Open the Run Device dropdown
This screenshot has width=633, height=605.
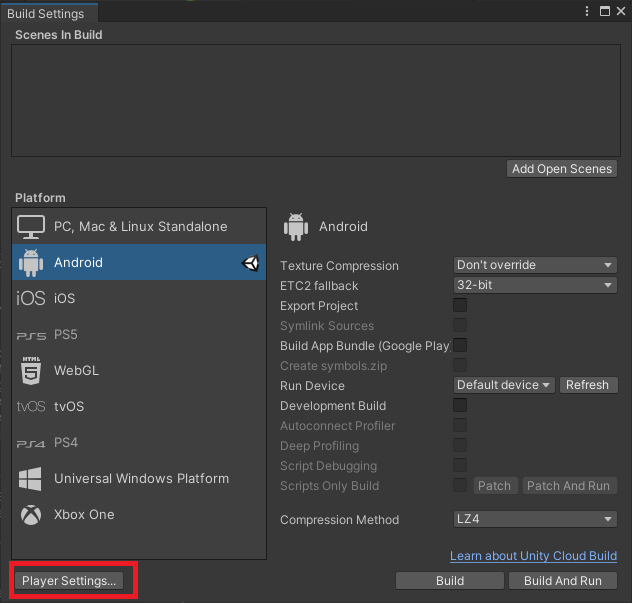(504, 385)
